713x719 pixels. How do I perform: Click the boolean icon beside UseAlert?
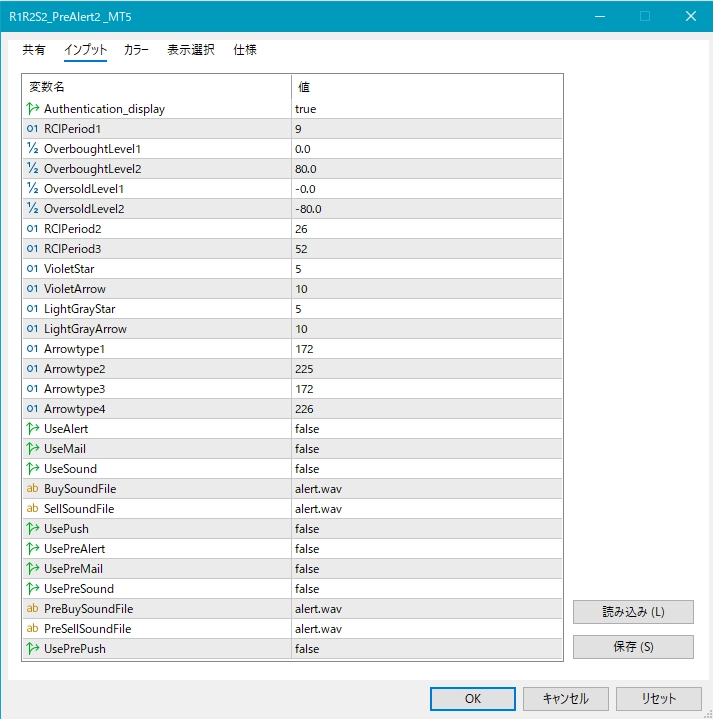[33, 429]
